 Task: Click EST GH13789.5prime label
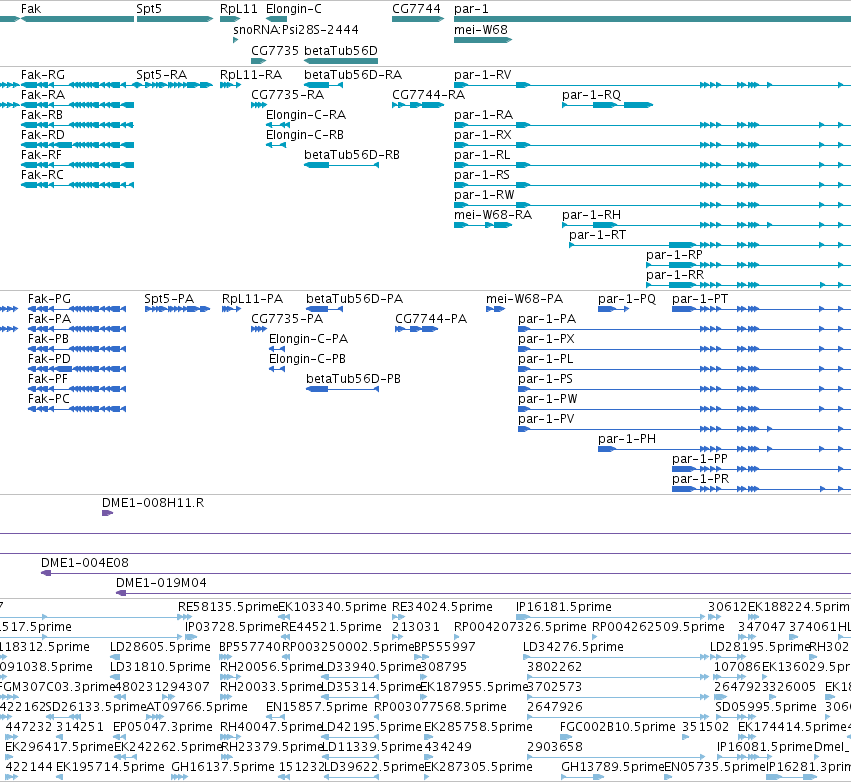pos(613,767)
